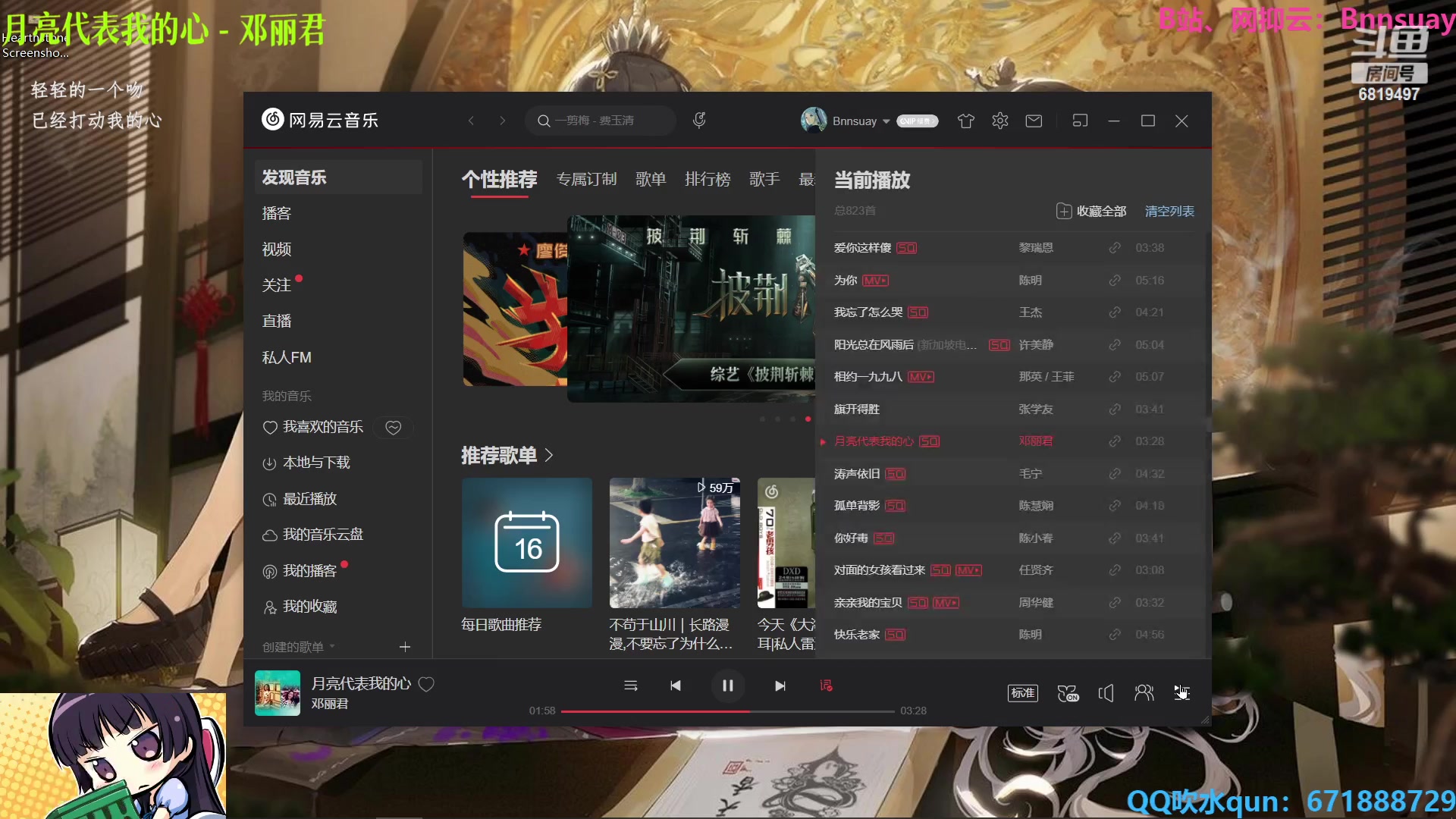Open the now-playing album cover thumbnail
Image resolution: width=1456 pixels, height=819 pixels.
[278, 693]
